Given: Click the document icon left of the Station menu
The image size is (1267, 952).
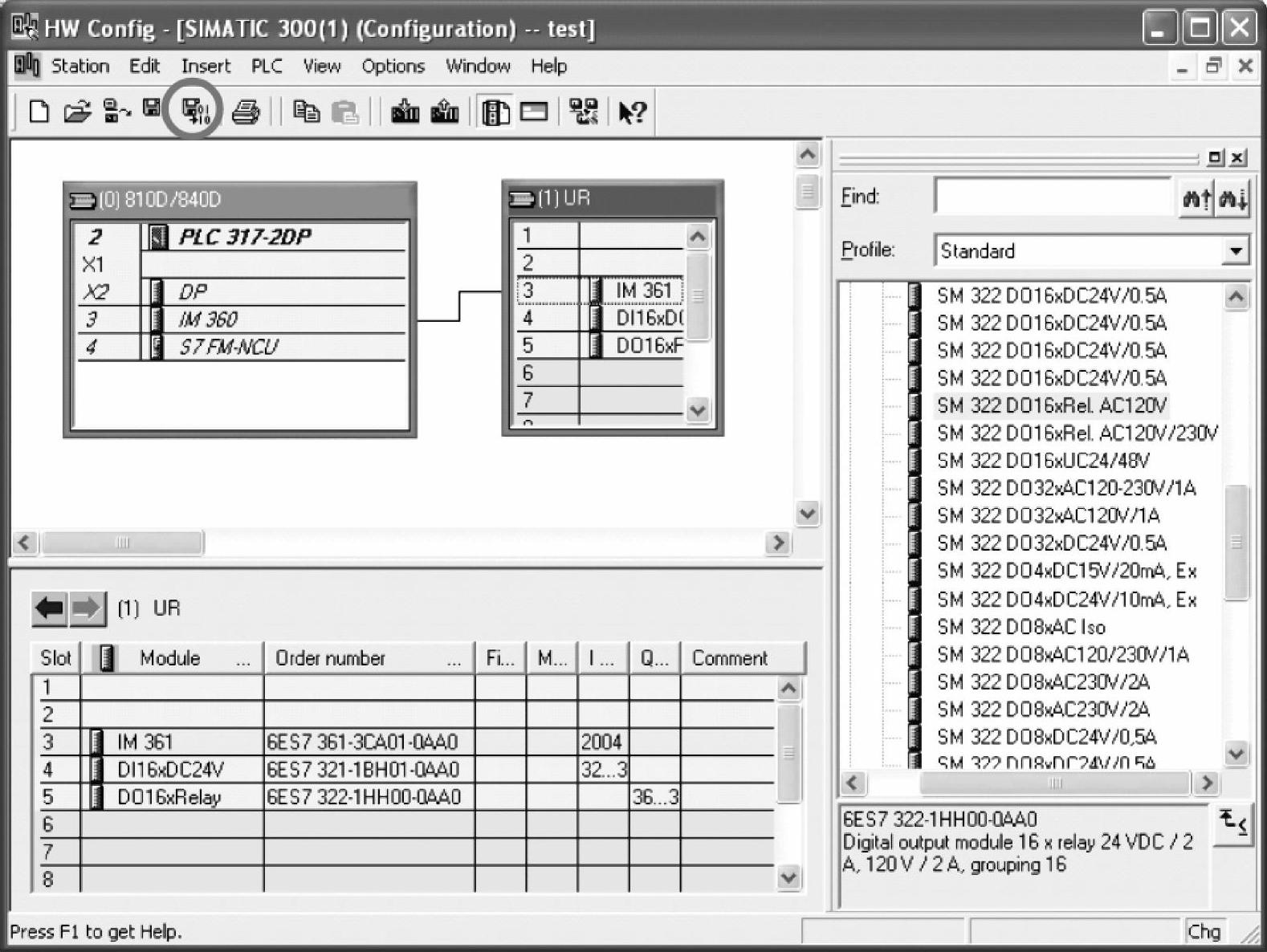Looking at the screenshot, I should 26,65.
